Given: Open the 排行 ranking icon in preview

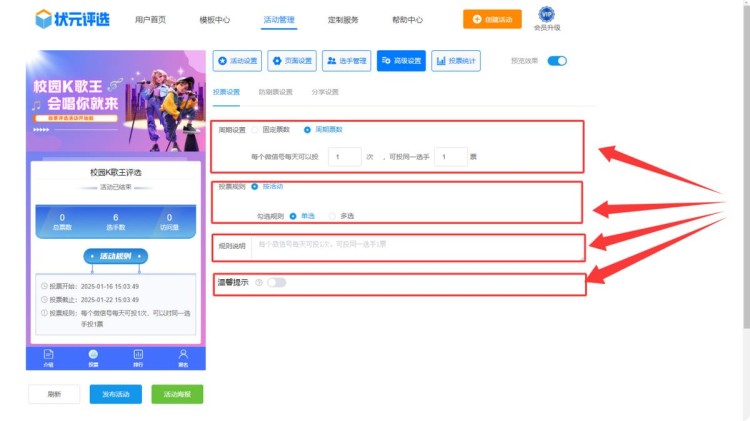Looking at the screenshot, I should (x=138, y=356).
